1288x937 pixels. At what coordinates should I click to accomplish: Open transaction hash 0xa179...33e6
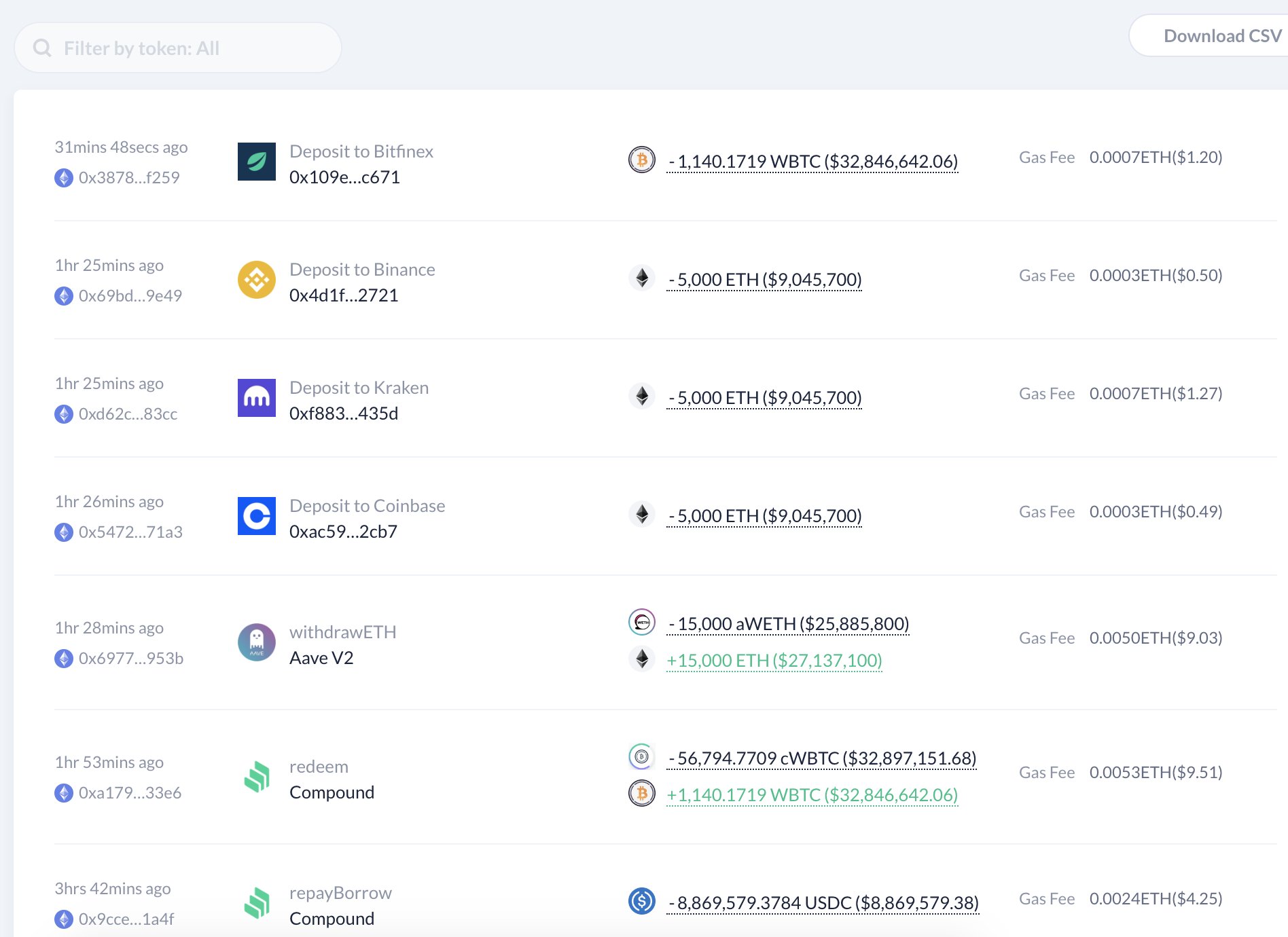point(130,793)
